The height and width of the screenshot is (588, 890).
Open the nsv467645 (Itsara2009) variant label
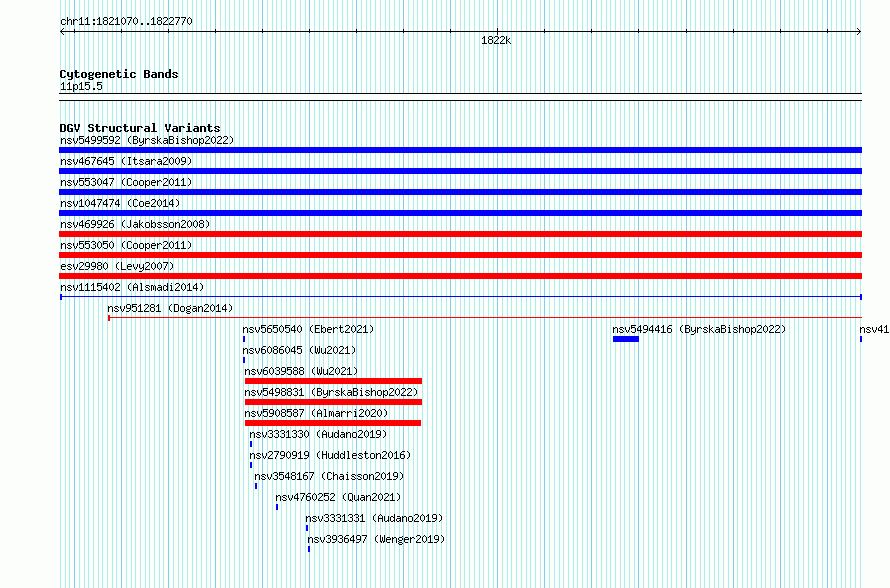click(126, 161)
